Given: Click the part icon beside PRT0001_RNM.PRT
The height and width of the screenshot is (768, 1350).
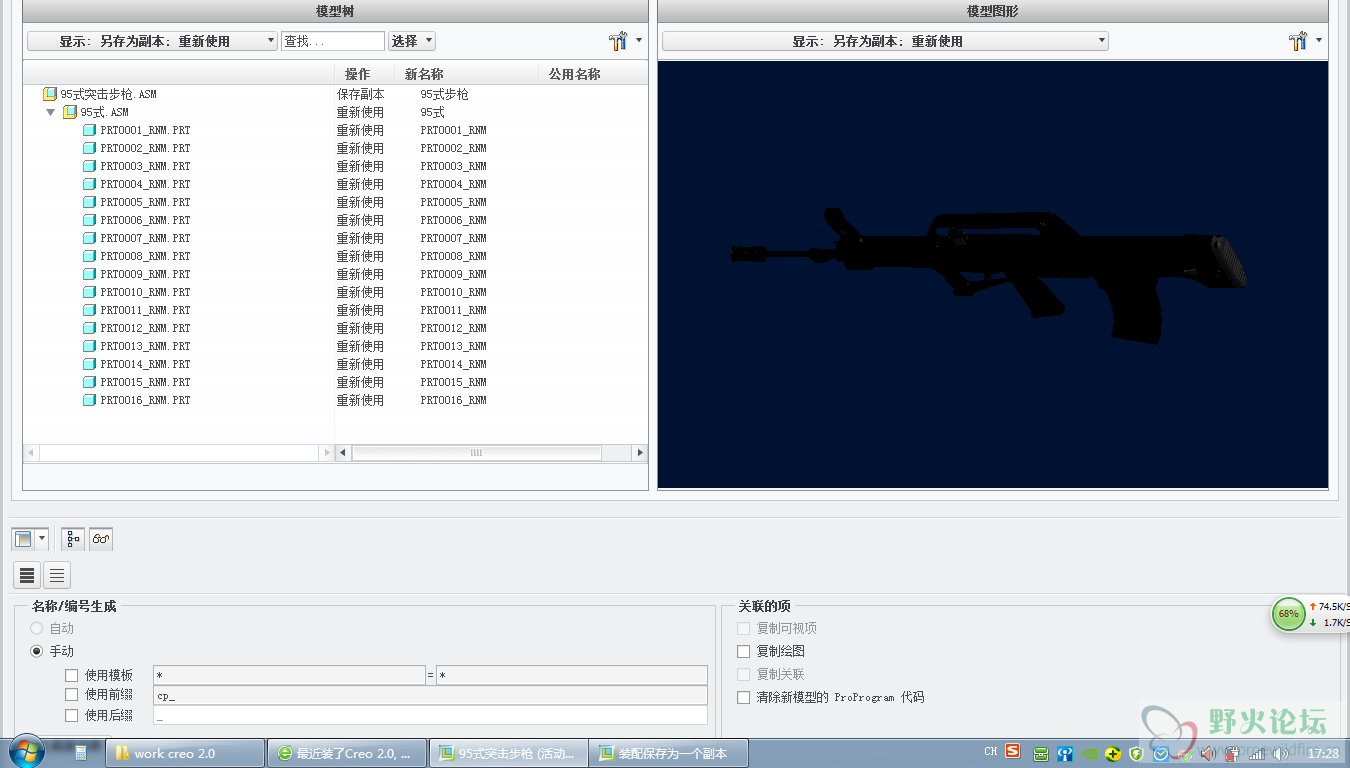Looking at the screenshot, I should pyautogui.click(x=89, y=130).
